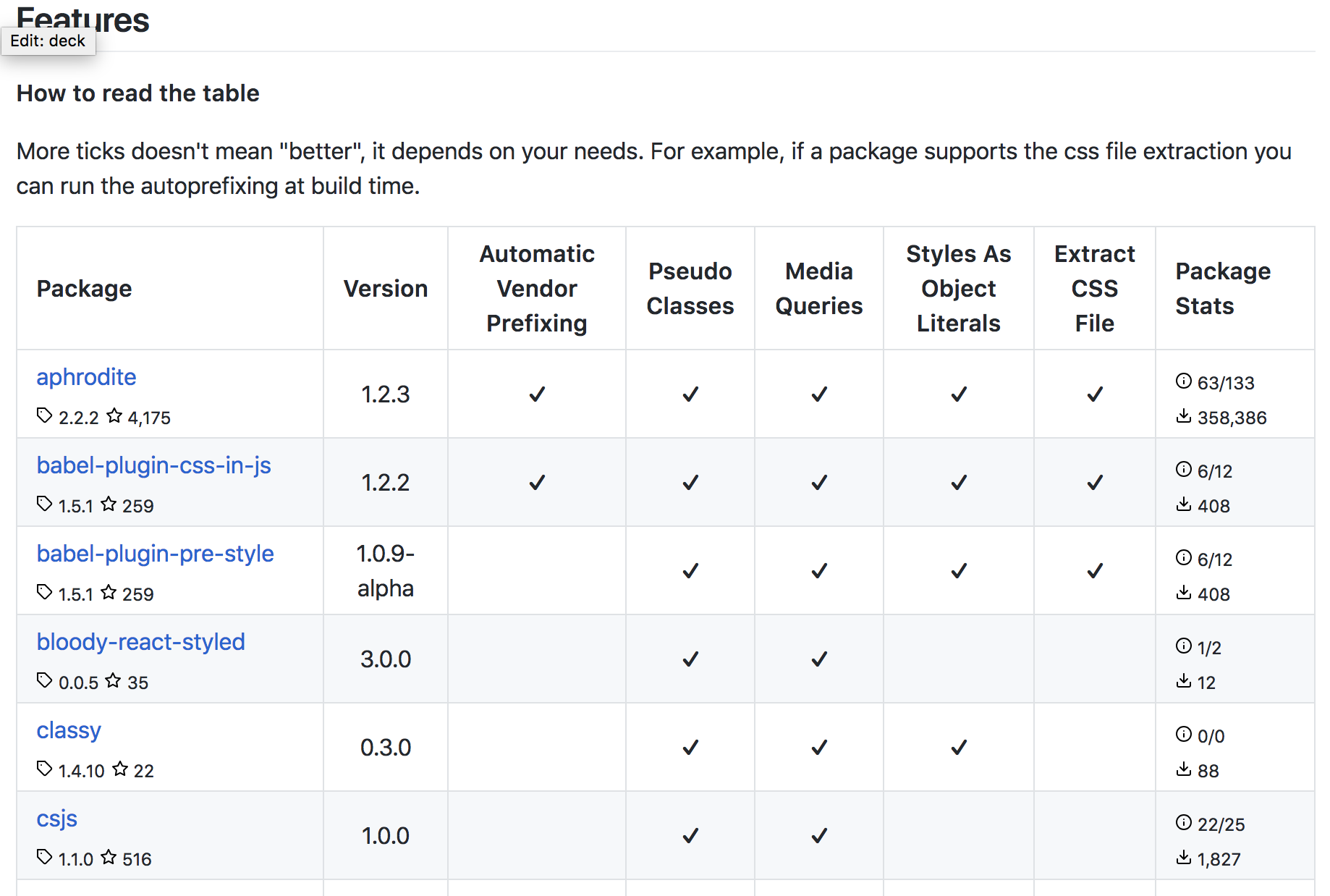Click aphrodite's Automatic Vendor Prefixing checkmark
This screenshot has height=896, width=1330.
[x=537, y=394]
